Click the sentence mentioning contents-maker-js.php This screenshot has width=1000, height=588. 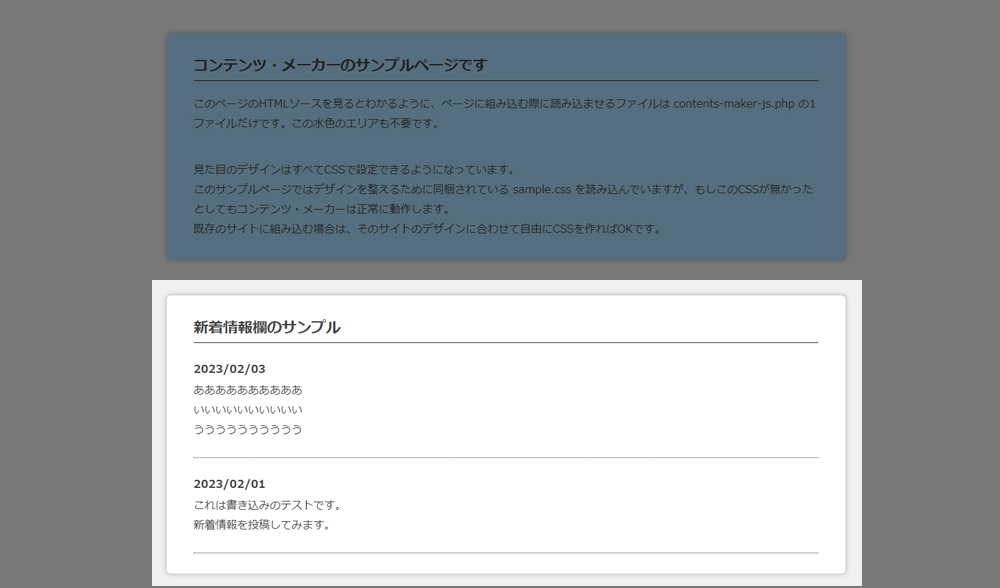[504, 103]
